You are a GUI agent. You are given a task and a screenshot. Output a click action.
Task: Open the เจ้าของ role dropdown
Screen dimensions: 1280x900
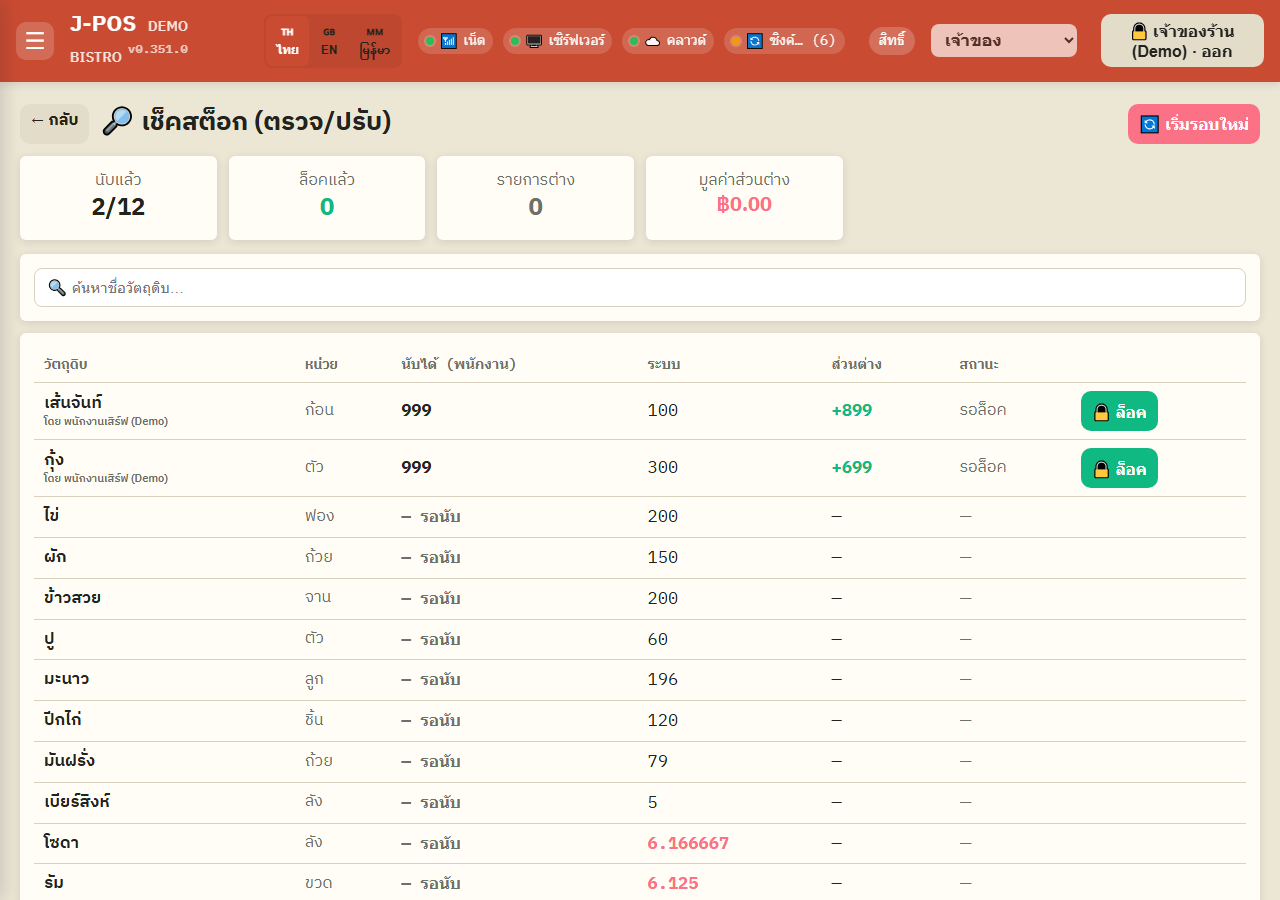pyautogui.click(x=1004, y=41)
